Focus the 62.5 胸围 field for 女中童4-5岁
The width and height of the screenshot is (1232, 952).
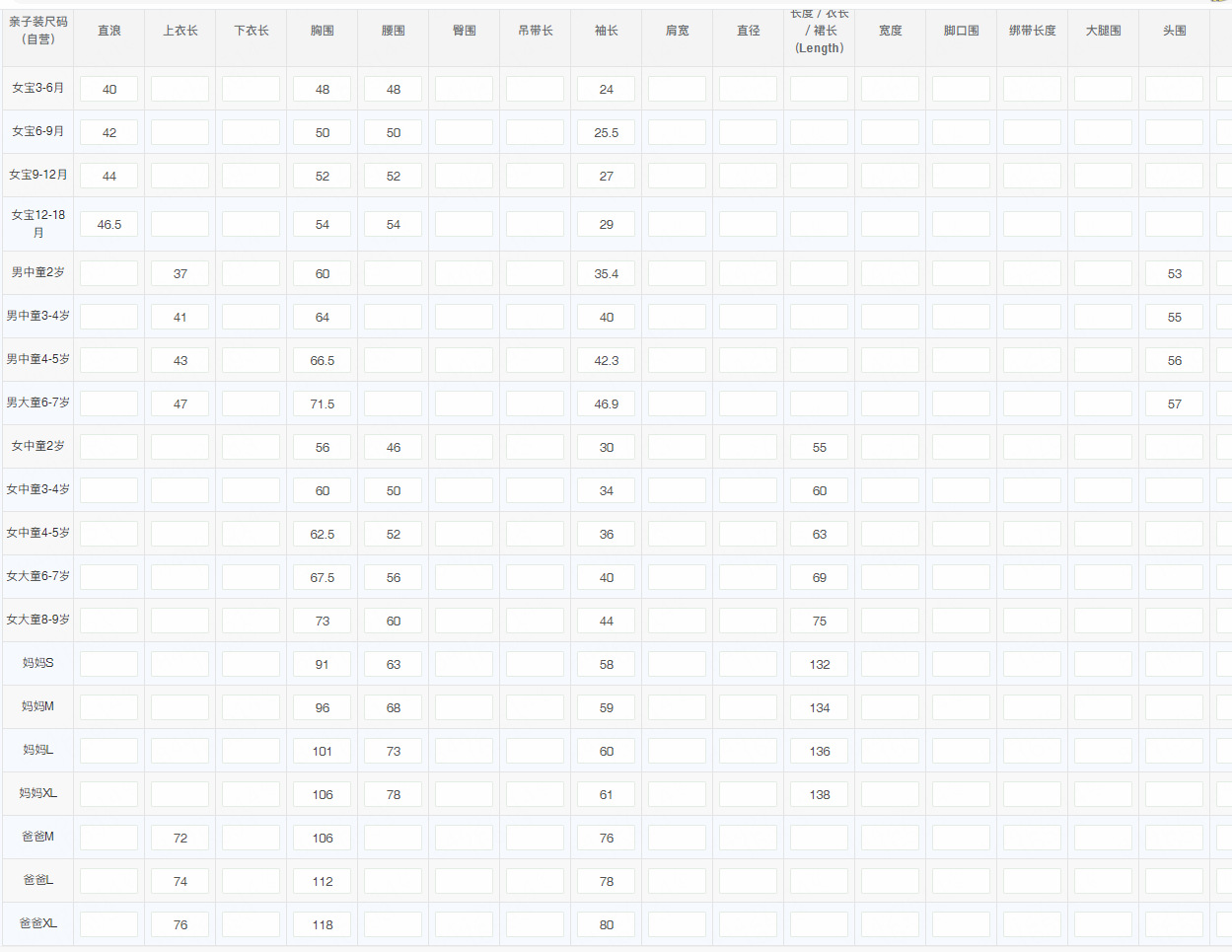coord(323,534)
